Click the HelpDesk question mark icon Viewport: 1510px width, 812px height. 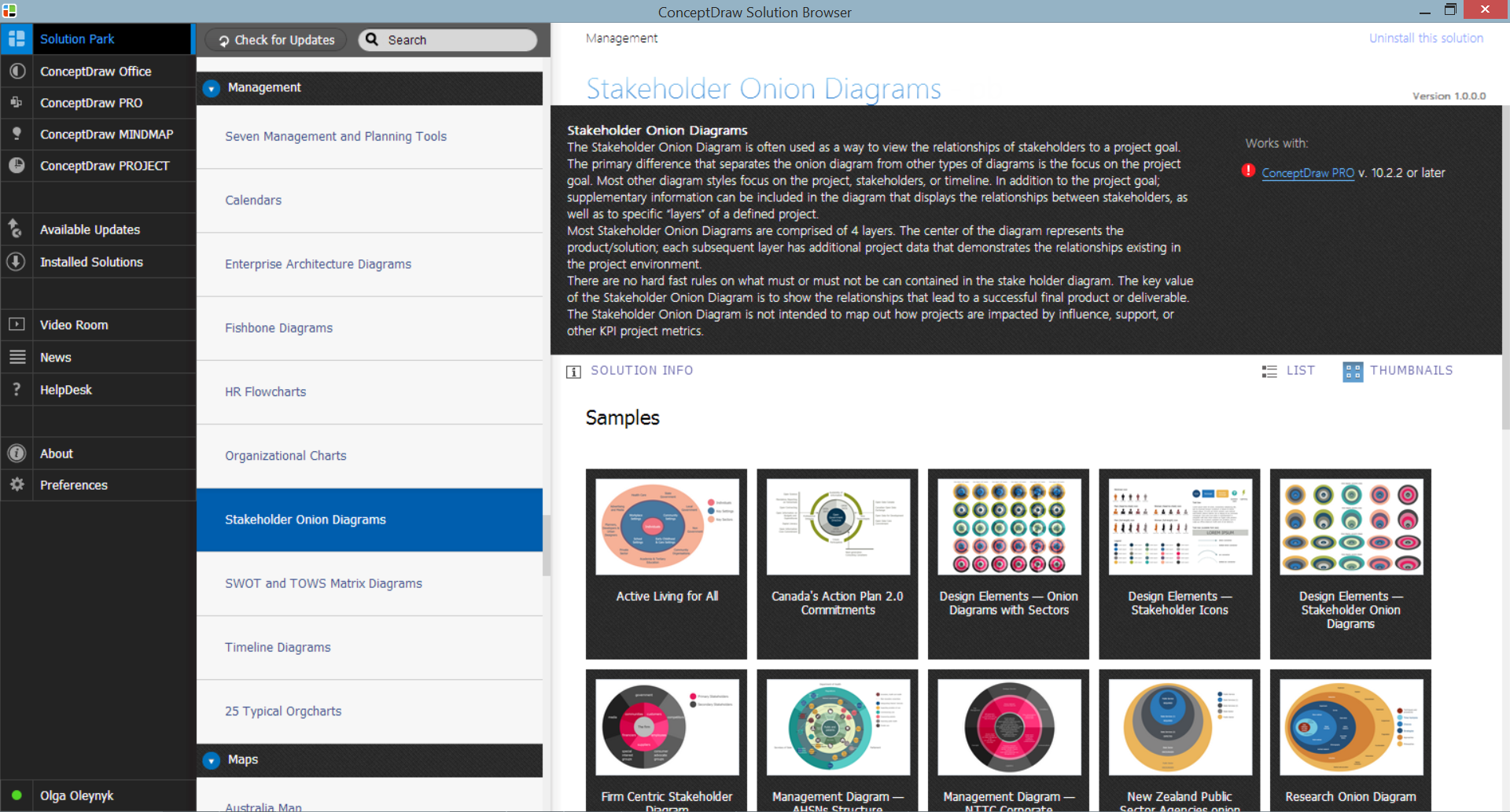(x=17, y=388)
